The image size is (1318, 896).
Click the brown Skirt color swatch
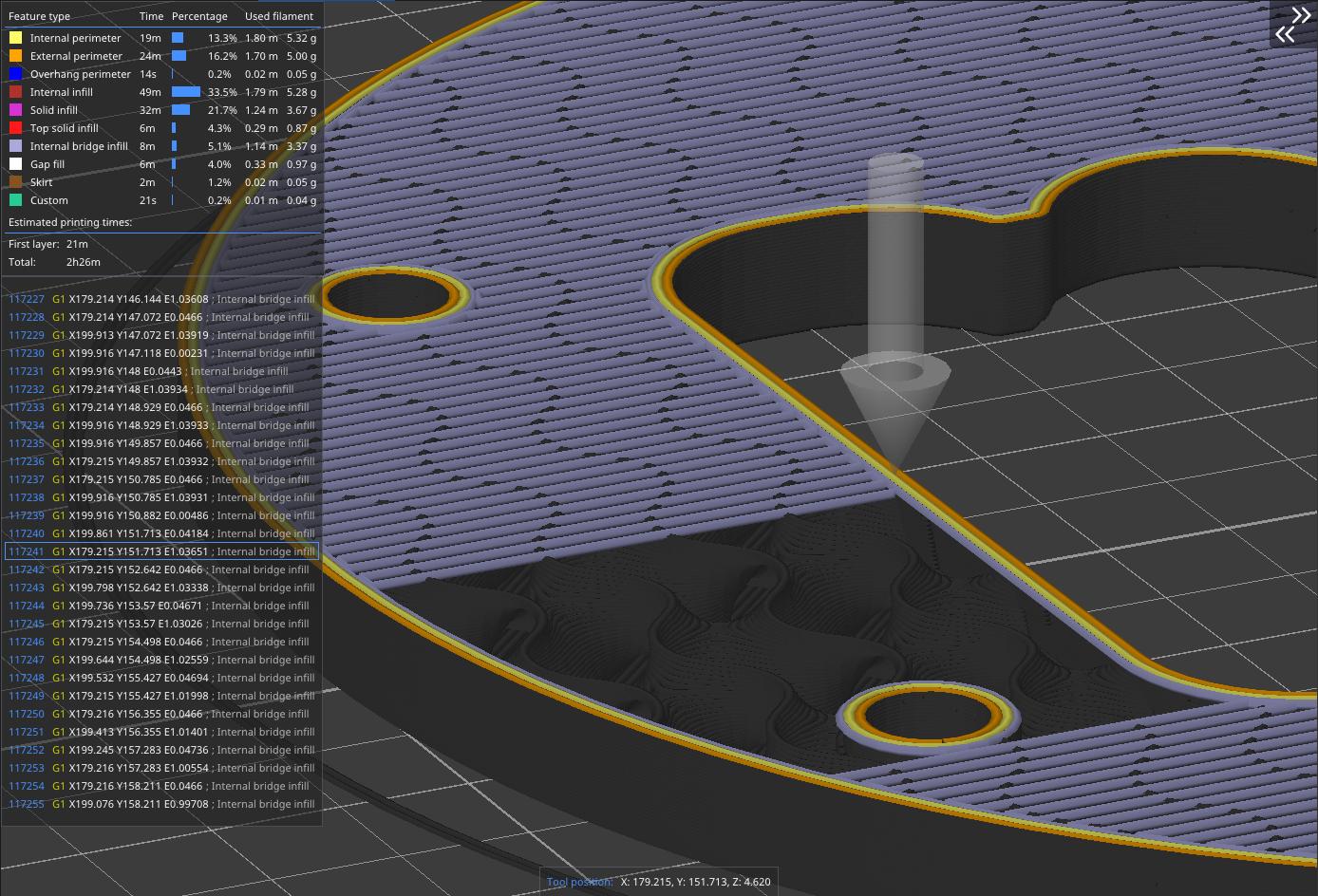14,182
